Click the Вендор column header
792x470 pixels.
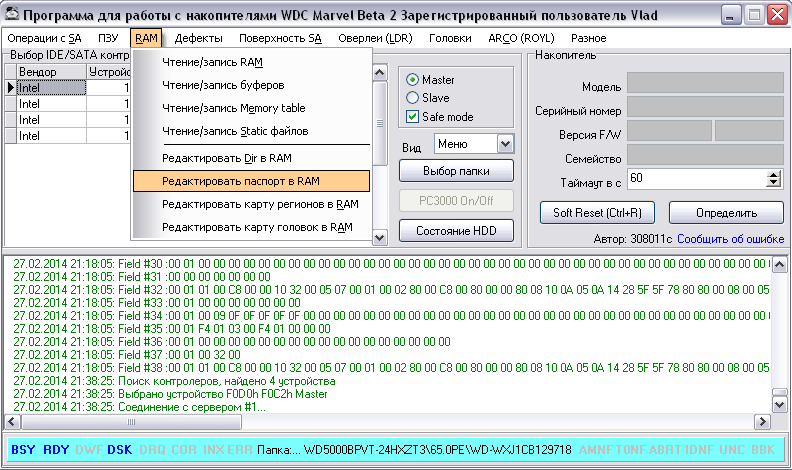(52, 72)
